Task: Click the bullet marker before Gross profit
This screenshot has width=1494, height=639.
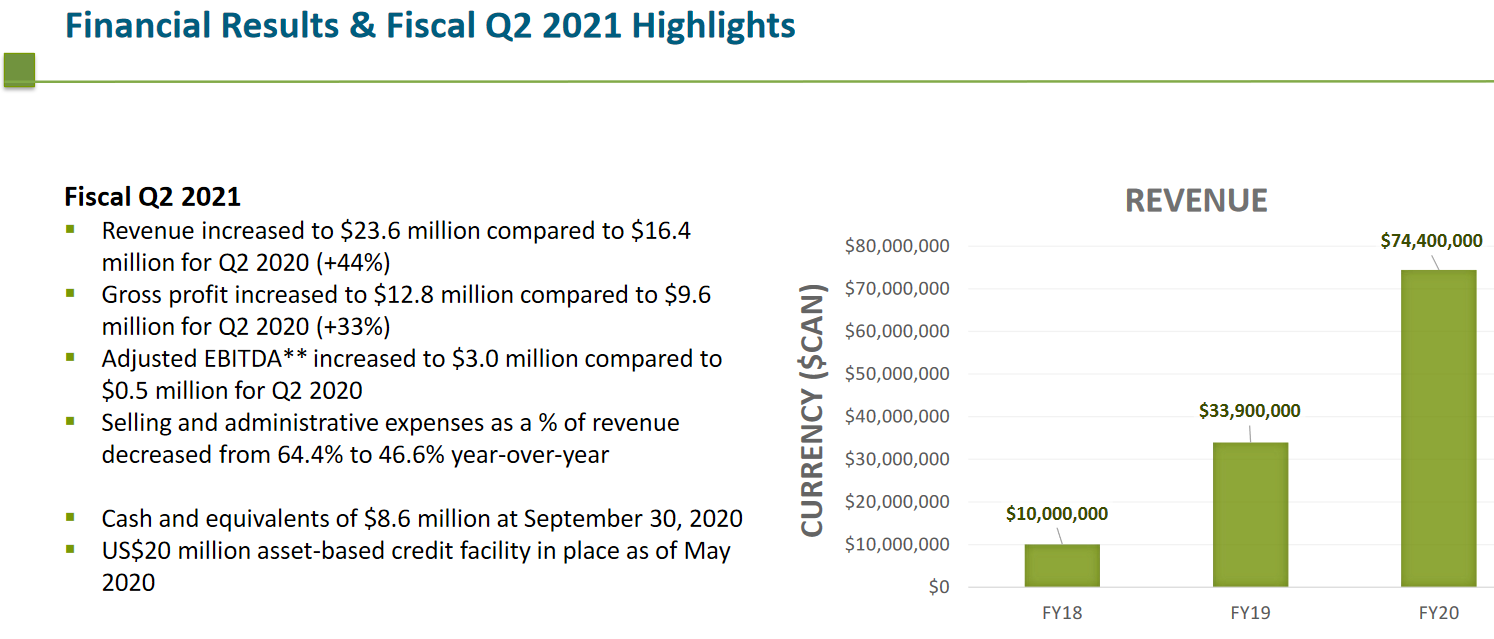Action: pos(71,293)
